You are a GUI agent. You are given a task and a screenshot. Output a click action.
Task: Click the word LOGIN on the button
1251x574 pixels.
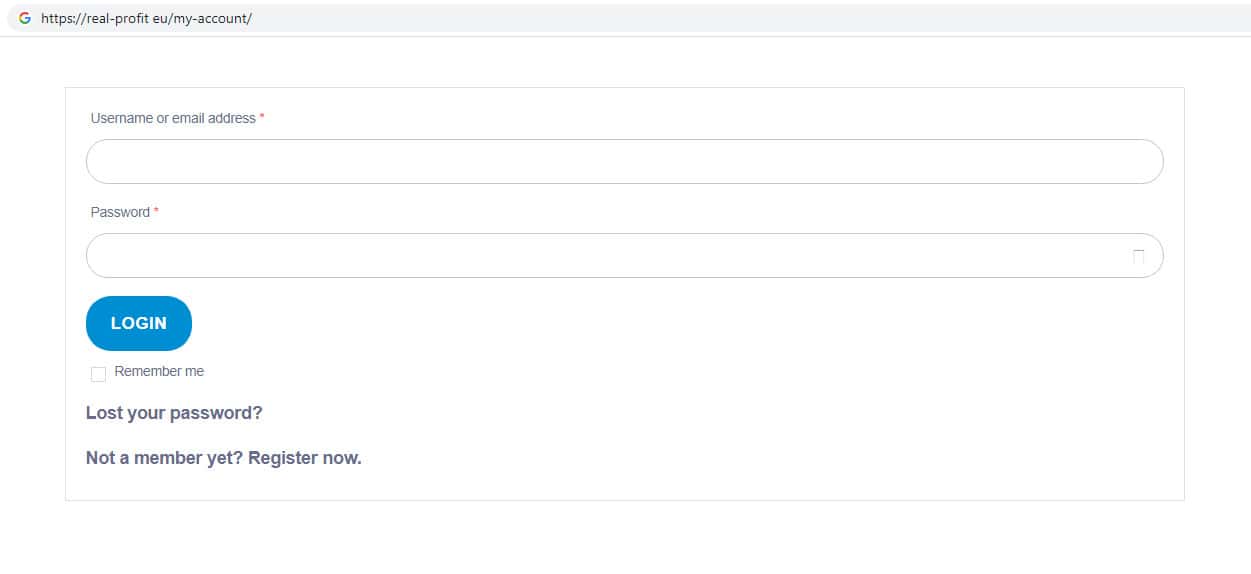[x=139, y=323]
